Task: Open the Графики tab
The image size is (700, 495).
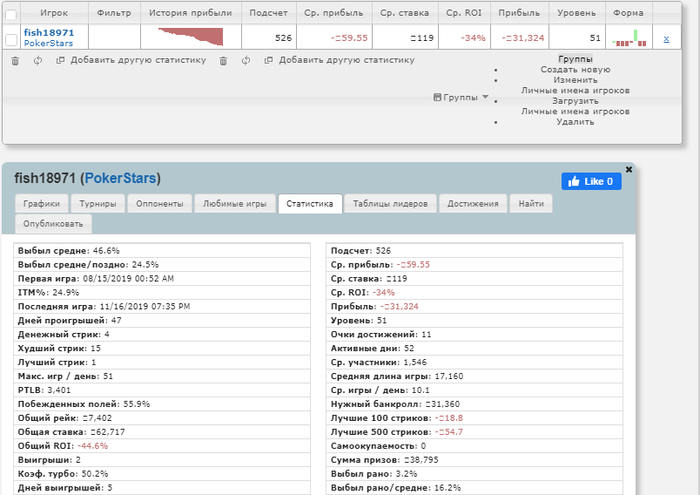Action: (x=42, y=204)
